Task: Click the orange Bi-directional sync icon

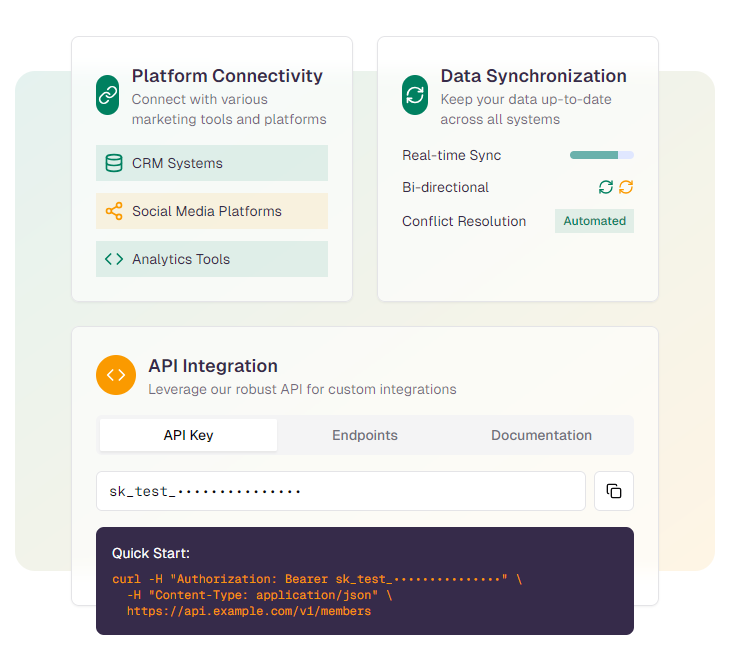Action: pyautogui.click(x=626, y=187)
